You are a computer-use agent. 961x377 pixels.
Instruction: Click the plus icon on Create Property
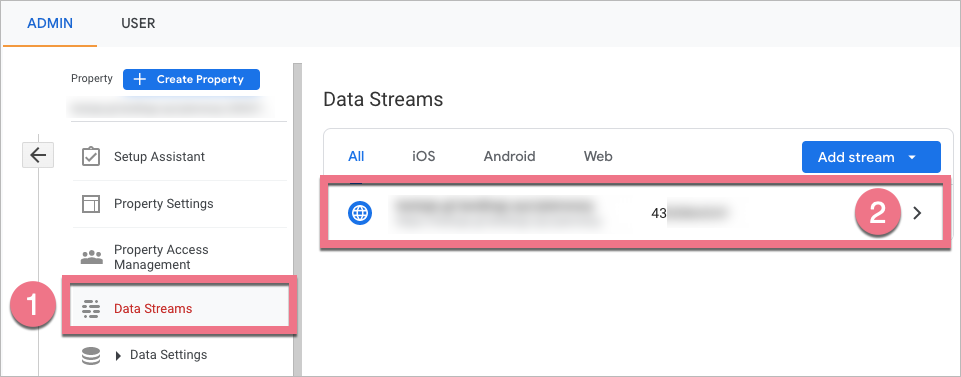point(140,80)
